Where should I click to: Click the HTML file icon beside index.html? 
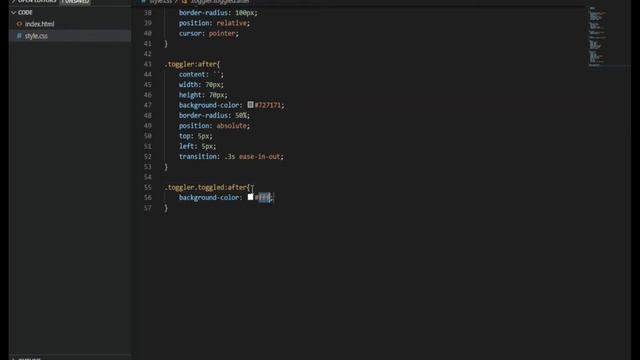point(19,24)
